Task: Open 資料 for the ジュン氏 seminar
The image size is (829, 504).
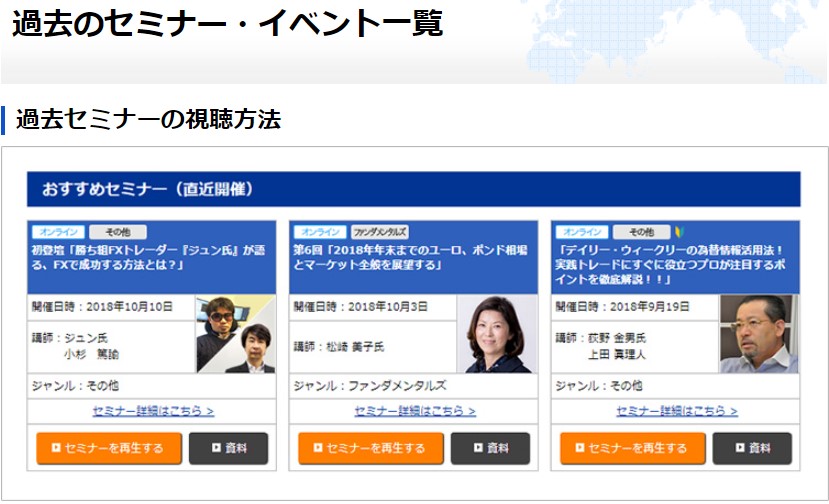Action: 228,448
